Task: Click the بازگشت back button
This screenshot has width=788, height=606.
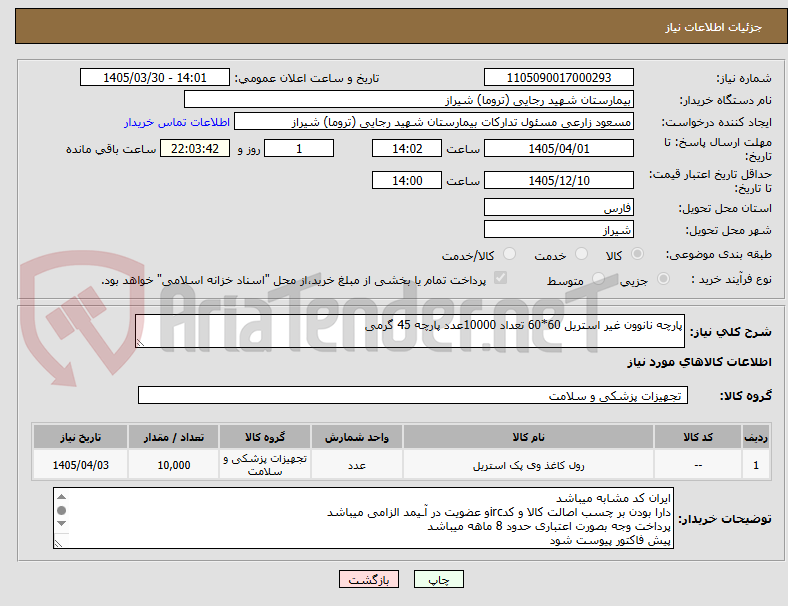Action: (369, 579)
